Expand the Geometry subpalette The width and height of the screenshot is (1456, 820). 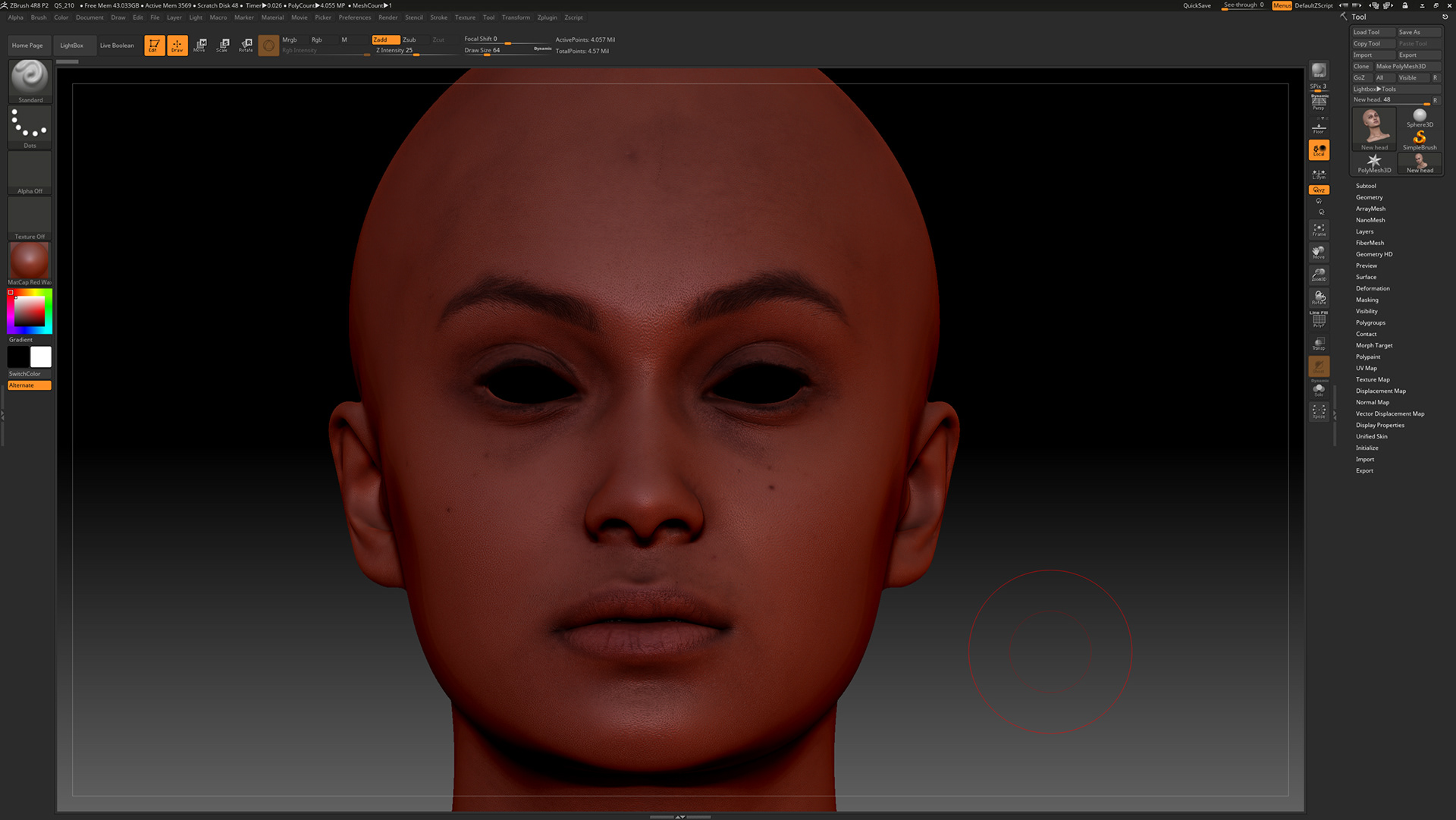(x=1369, y=197)
